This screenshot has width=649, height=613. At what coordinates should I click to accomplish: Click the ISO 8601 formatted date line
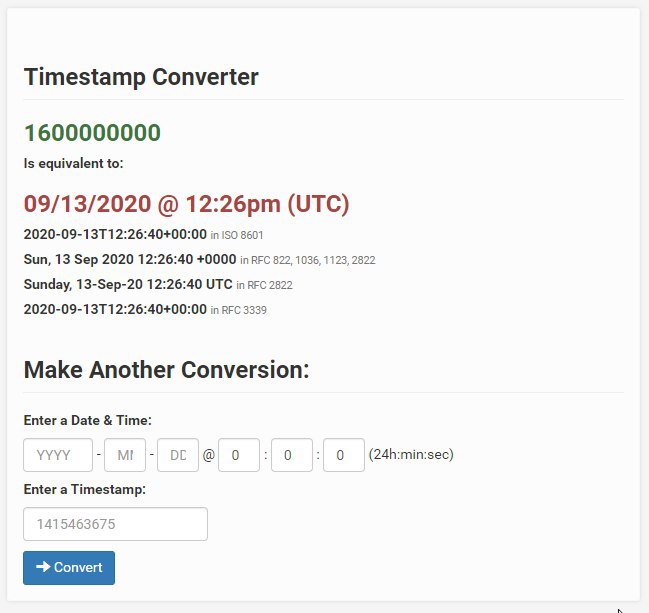click(143, 235)
